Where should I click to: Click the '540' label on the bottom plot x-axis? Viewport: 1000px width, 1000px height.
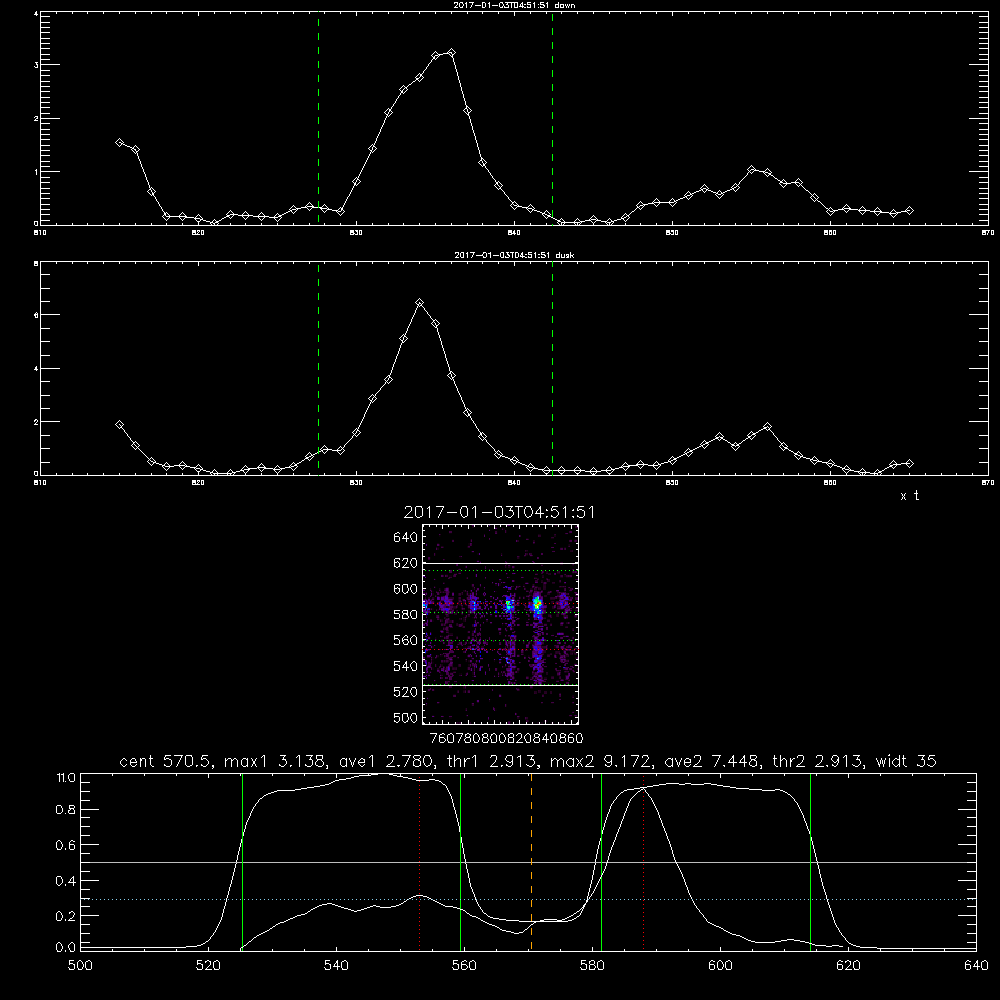coord(336,966)
